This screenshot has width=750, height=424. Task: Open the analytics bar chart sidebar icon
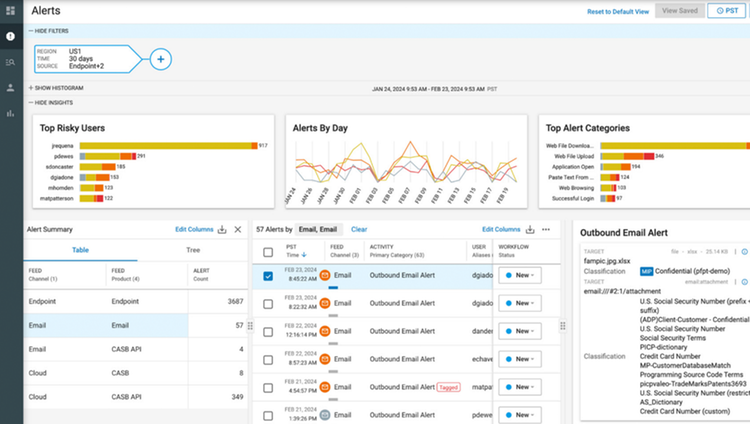click(x=11, y=113)
